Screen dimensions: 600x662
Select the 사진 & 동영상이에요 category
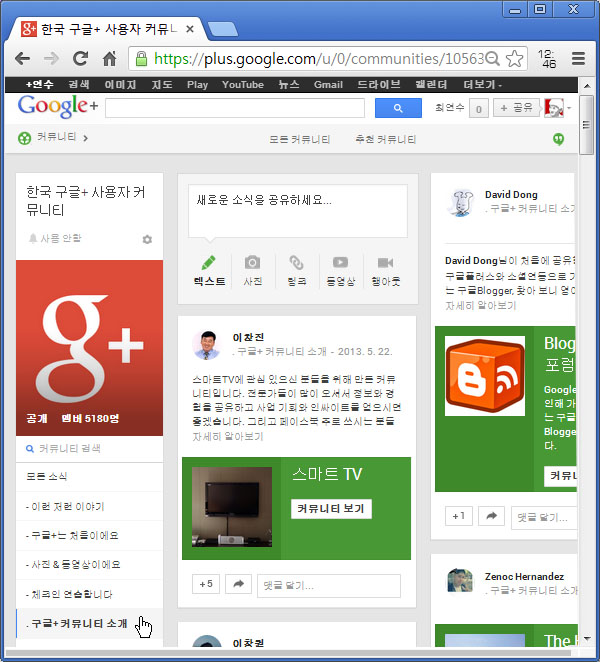[90, 565]
